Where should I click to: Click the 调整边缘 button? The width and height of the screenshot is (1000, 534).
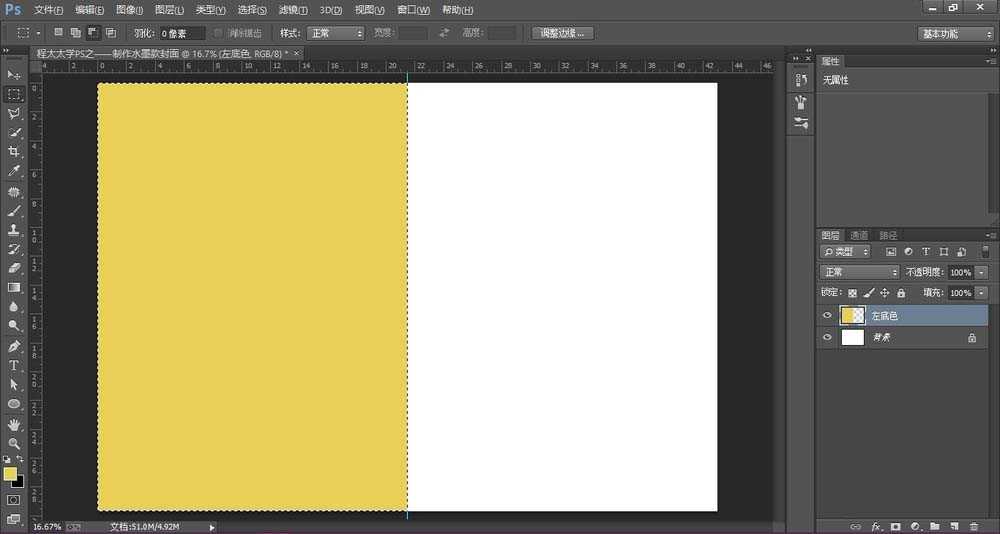tap(562, 33)
